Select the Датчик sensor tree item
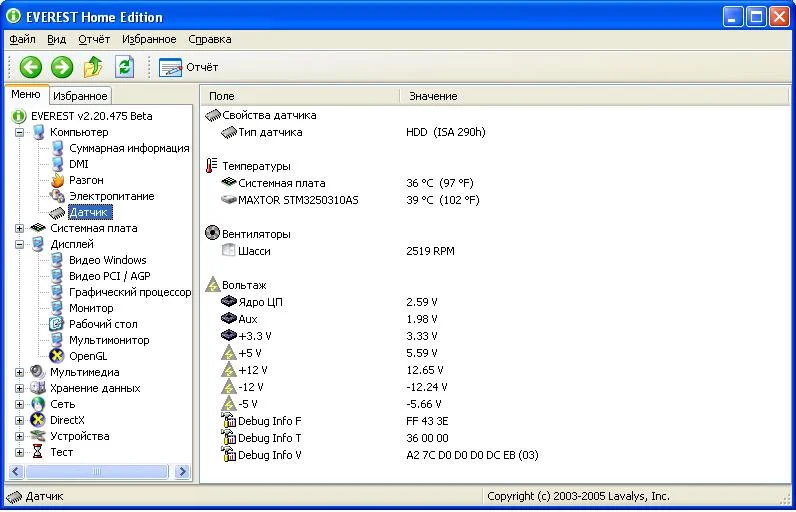 point(89,212)
